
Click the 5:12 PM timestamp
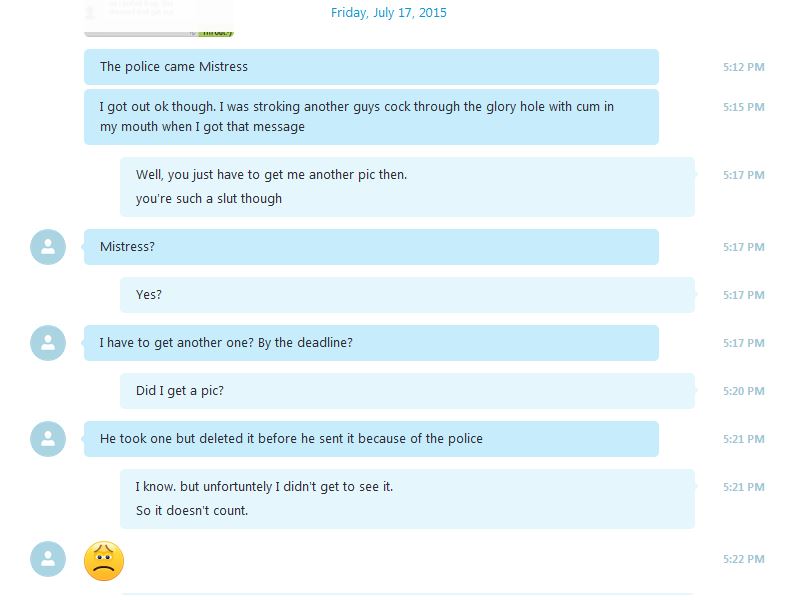tap(744, 67)
